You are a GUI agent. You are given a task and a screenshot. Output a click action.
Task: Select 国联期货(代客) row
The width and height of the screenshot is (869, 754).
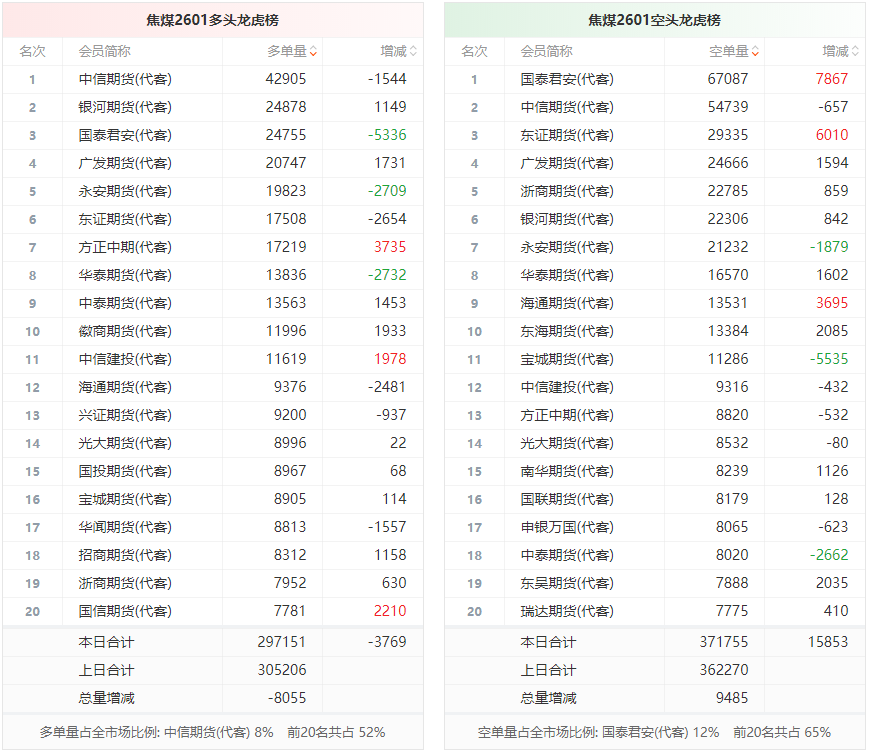tap(655, 499)
